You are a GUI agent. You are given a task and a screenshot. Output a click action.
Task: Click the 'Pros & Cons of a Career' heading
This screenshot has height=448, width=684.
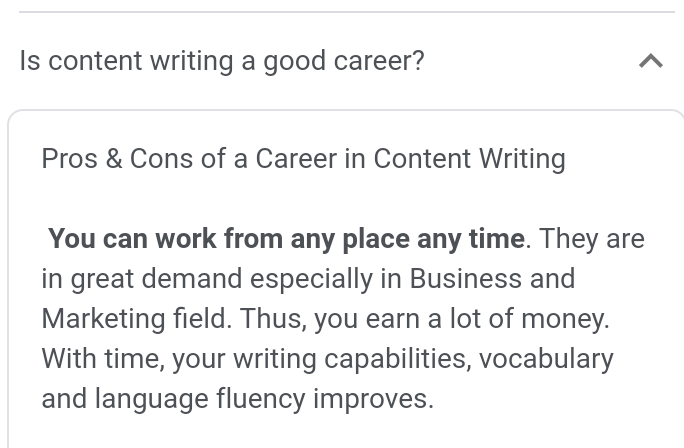[304, 159]
